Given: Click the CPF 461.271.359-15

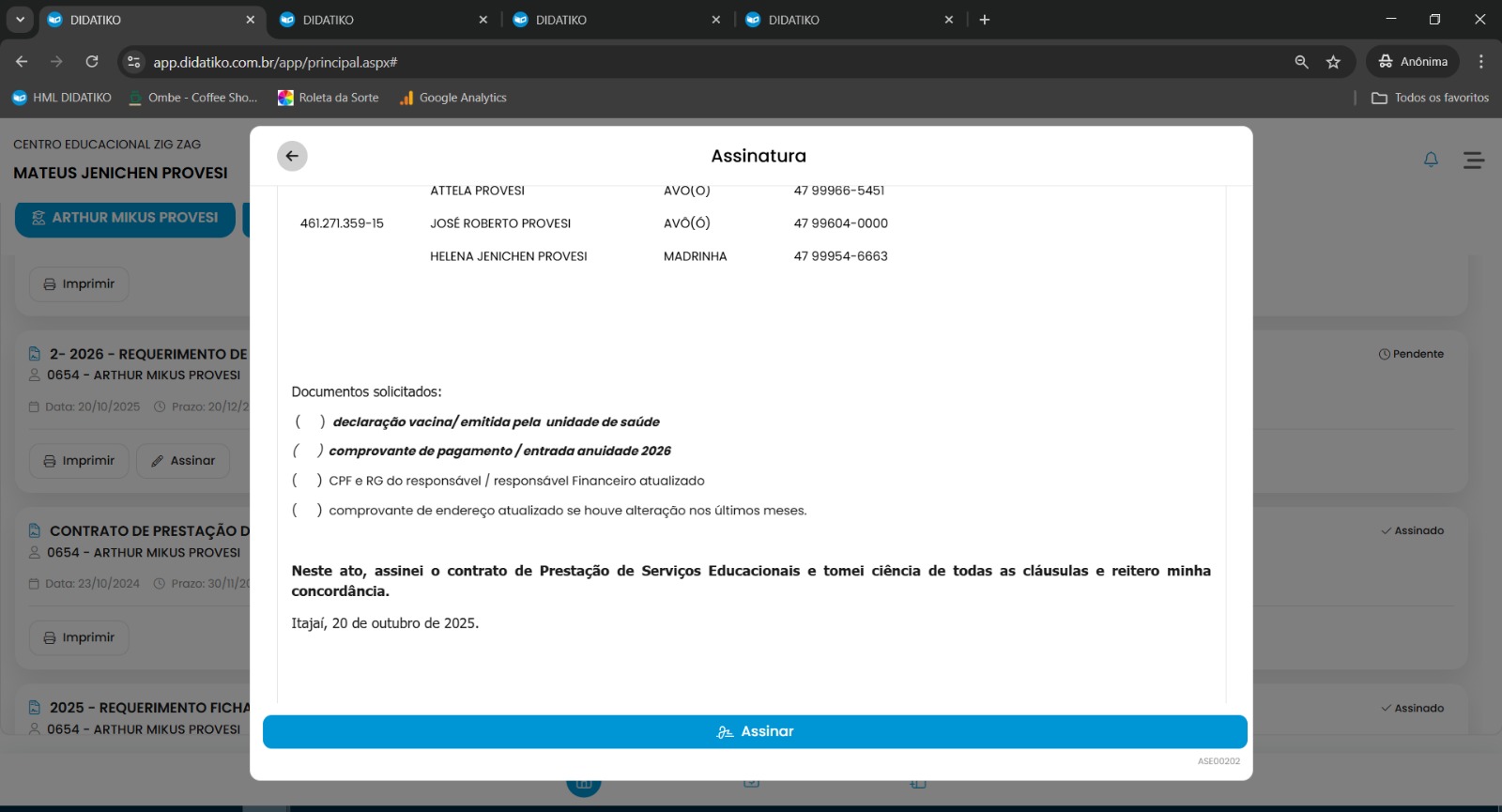Looking at the screenshot, I should pos(342,223).
